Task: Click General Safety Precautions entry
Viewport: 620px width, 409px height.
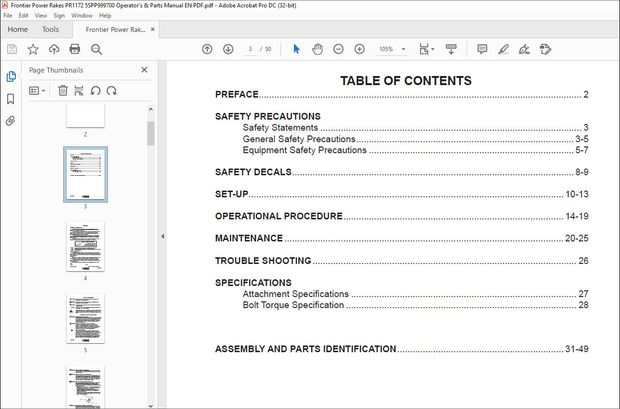Action: [415, 139]
